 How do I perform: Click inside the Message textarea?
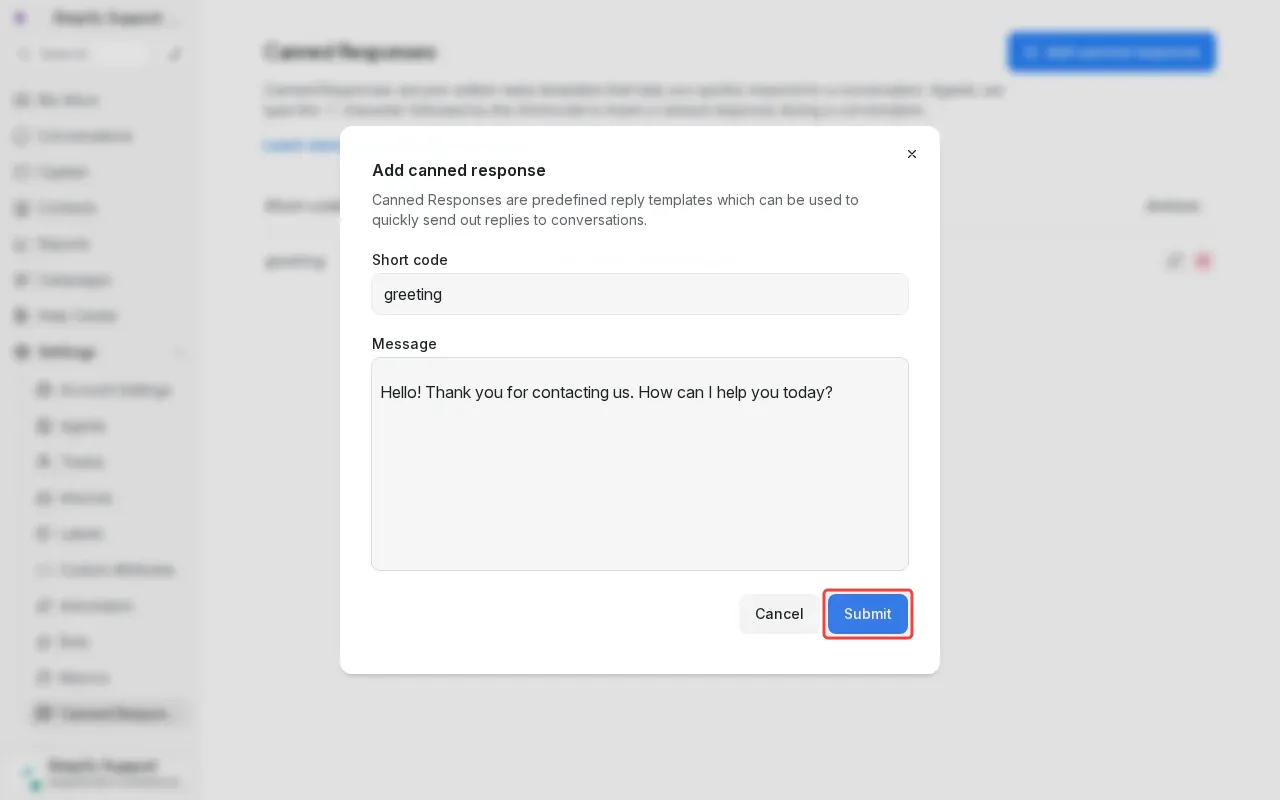point(640,464)
